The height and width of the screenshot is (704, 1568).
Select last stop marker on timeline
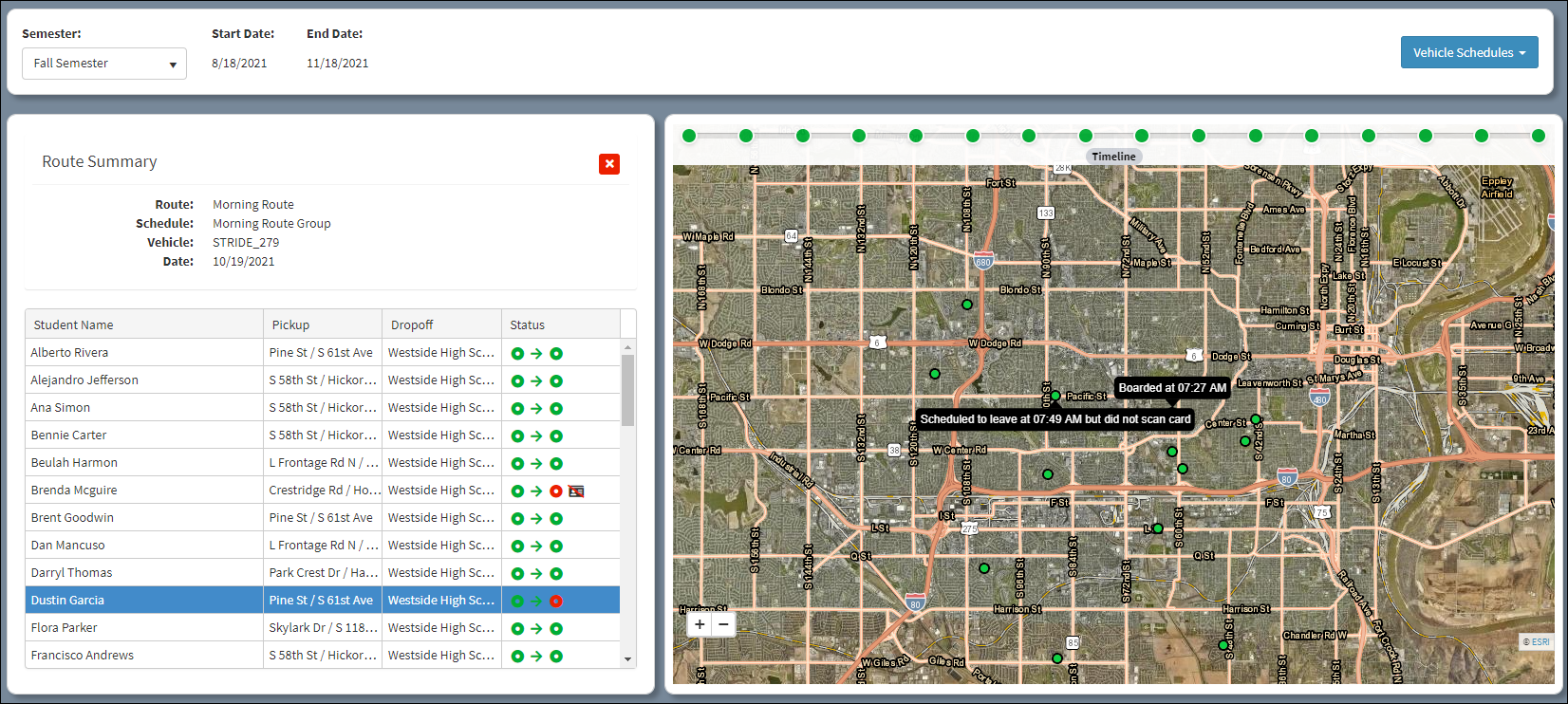[1539, 136]
